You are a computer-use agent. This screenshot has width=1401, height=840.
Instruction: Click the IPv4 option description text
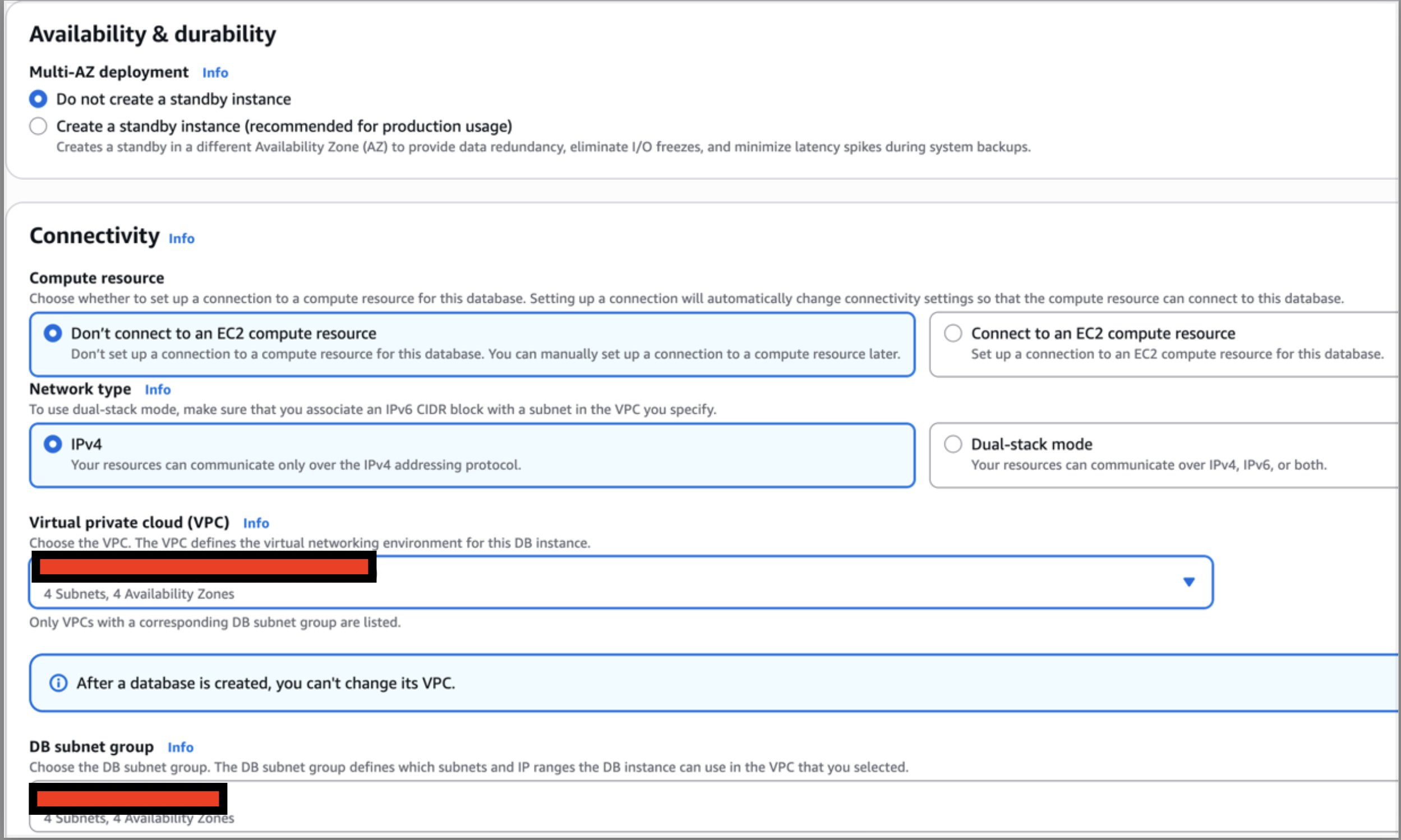pyautogui.click(x=296, y=465)
